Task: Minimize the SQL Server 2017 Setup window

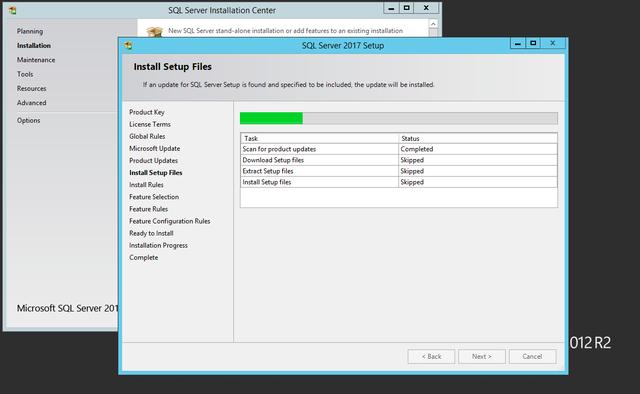Action: pos(518,43)
